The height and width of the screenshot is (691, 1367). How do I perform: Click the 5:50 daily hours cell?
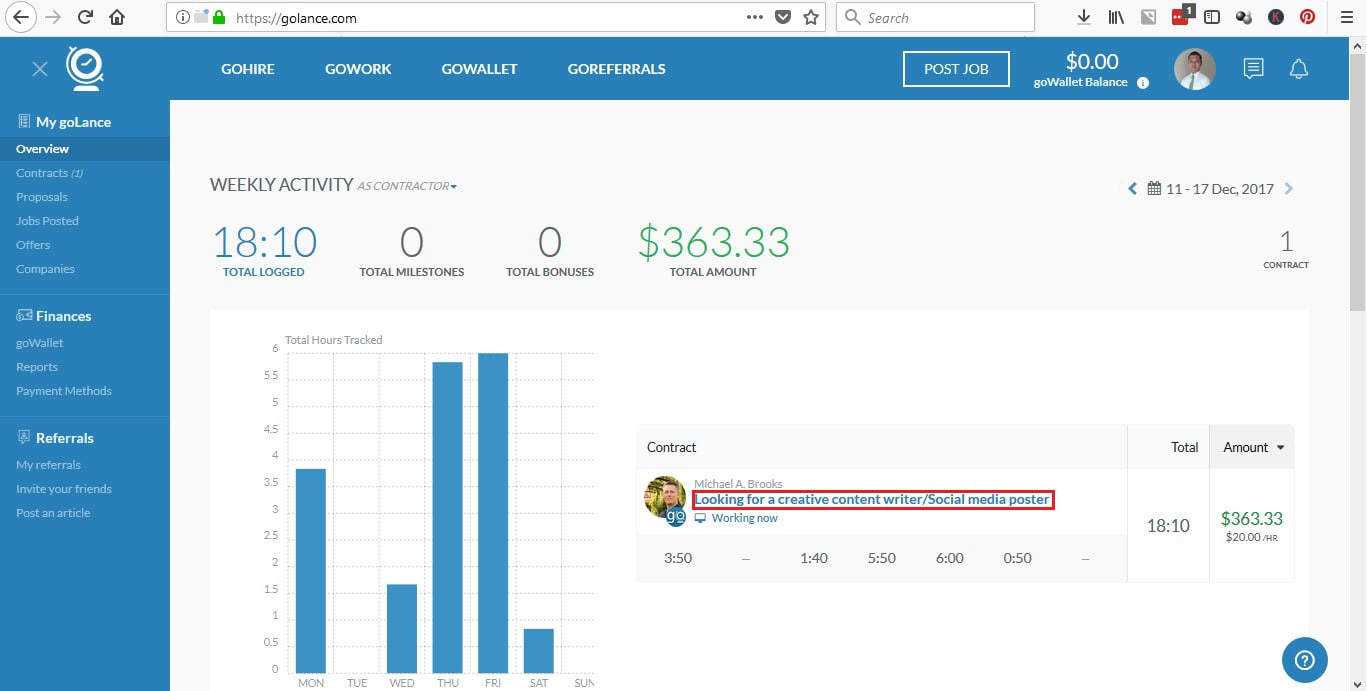(882, 558)
